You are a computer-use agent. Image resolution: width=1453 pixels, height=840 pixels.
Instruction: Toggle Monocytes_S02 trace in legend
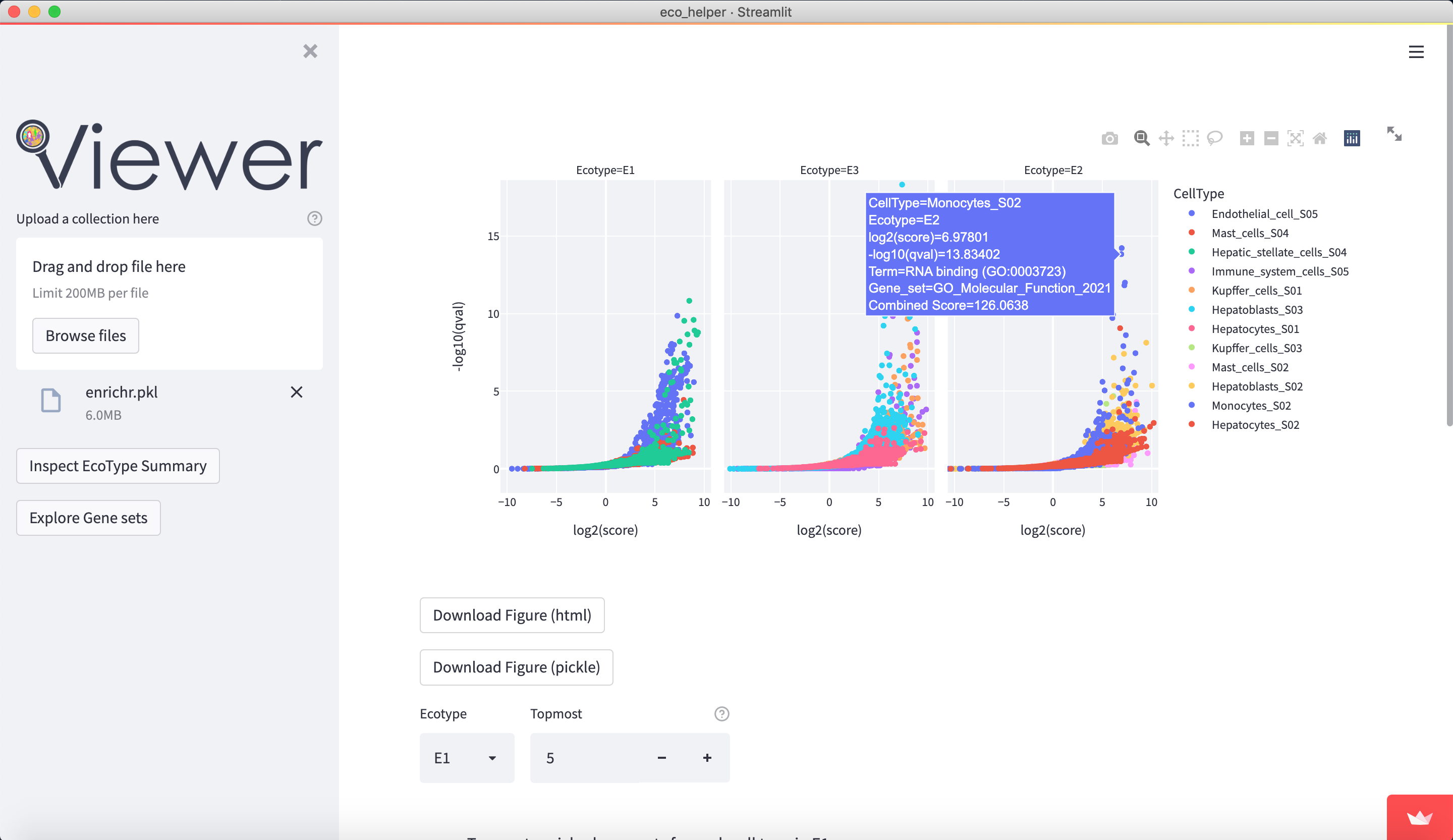tap(1251, 406)
